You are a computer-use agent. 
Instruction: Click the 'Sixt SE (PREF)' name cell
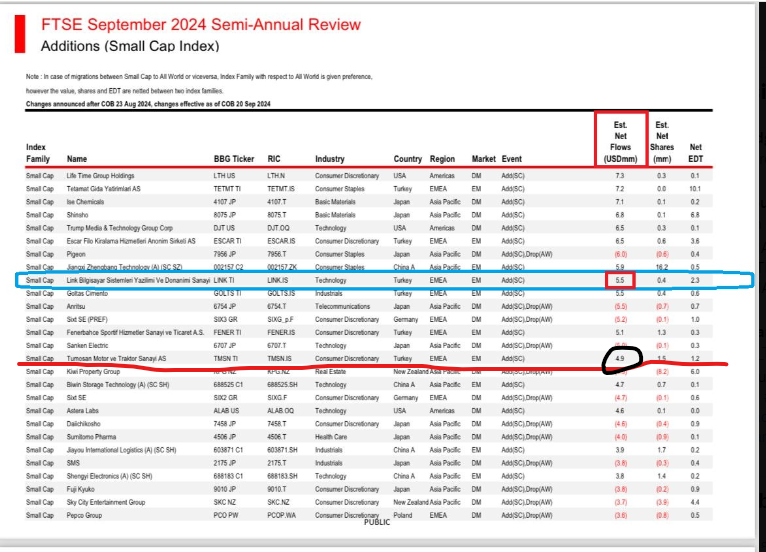87,319
